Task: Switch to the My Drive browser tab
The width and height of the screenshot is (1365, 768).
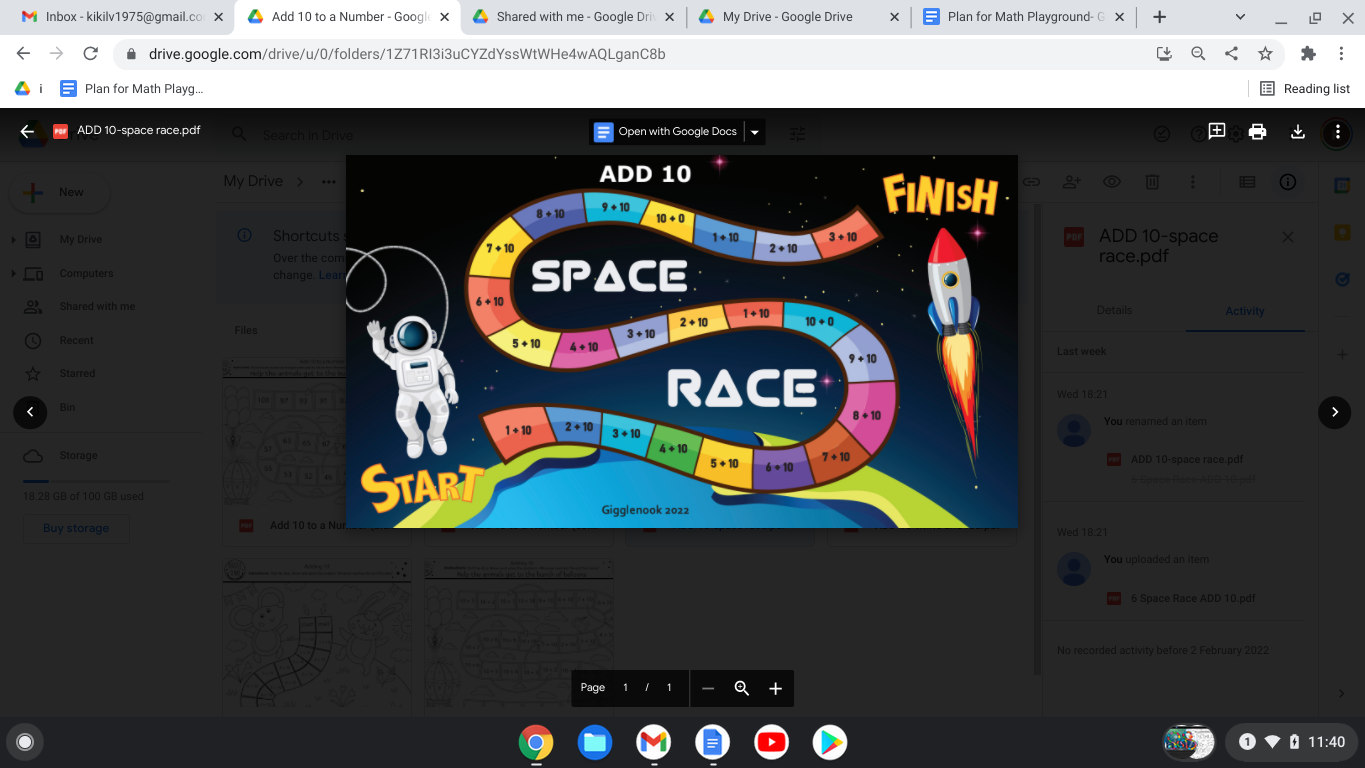Action: click(788, 17)
